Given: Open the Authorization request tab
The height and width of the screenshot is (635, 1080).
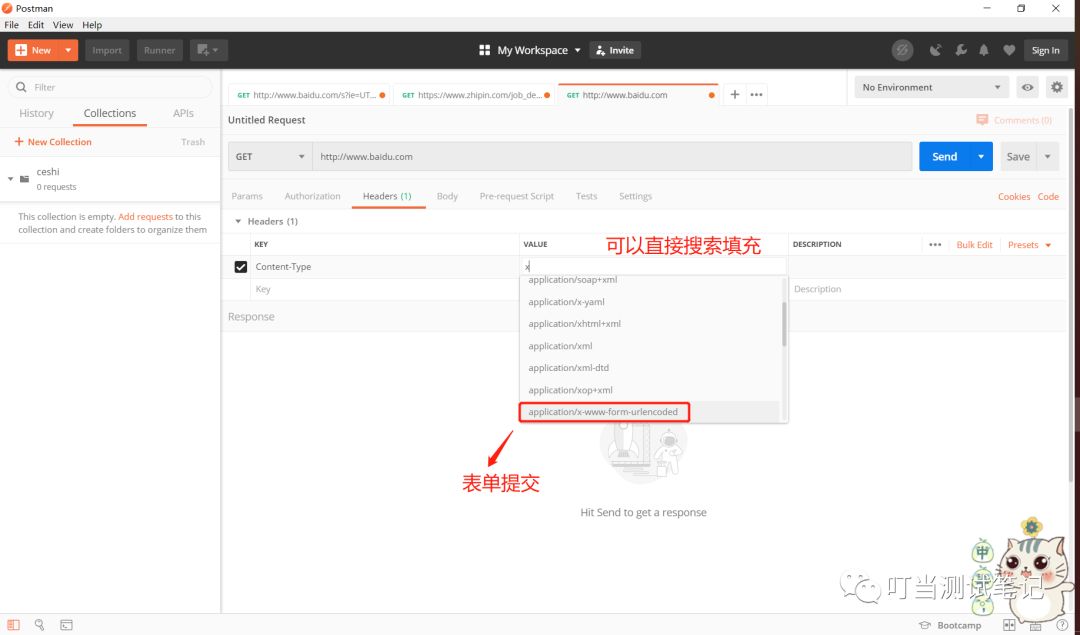Looking at the screenshot, I should (313, 196).
